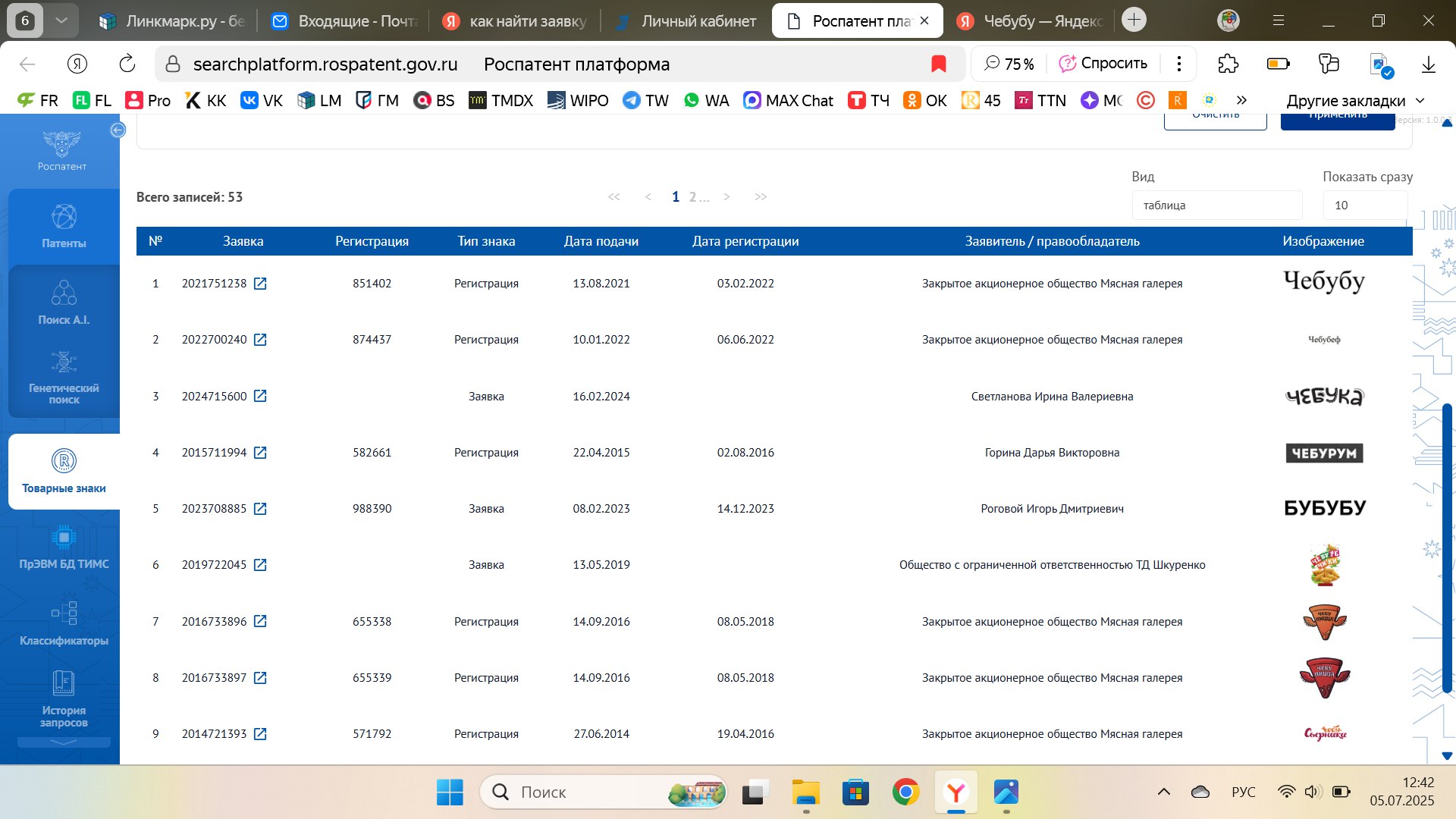Open address bar three-dot options menu

(x=1178, y=64)
